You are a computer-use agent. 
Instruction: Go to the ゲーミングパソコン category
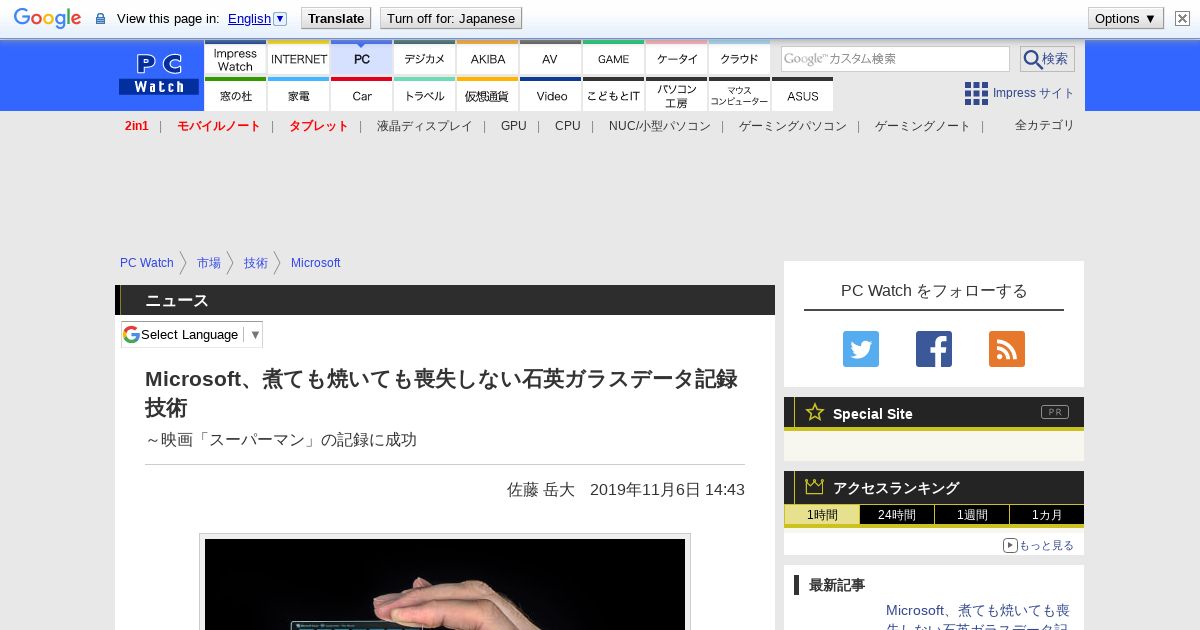point(793,126)
